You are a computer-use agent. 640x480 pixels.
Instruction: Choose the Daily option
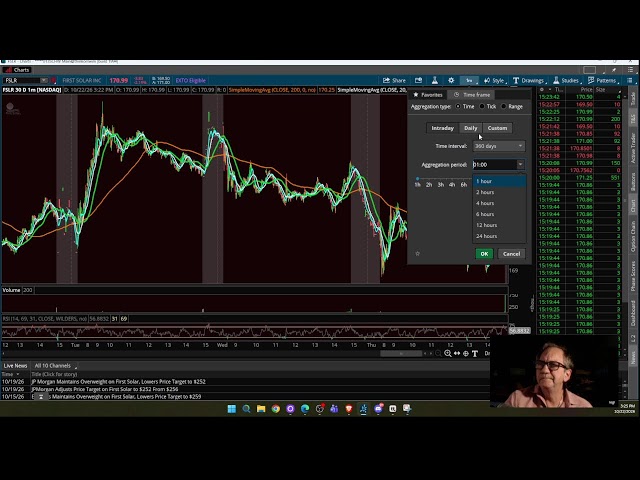click(471, 128)
